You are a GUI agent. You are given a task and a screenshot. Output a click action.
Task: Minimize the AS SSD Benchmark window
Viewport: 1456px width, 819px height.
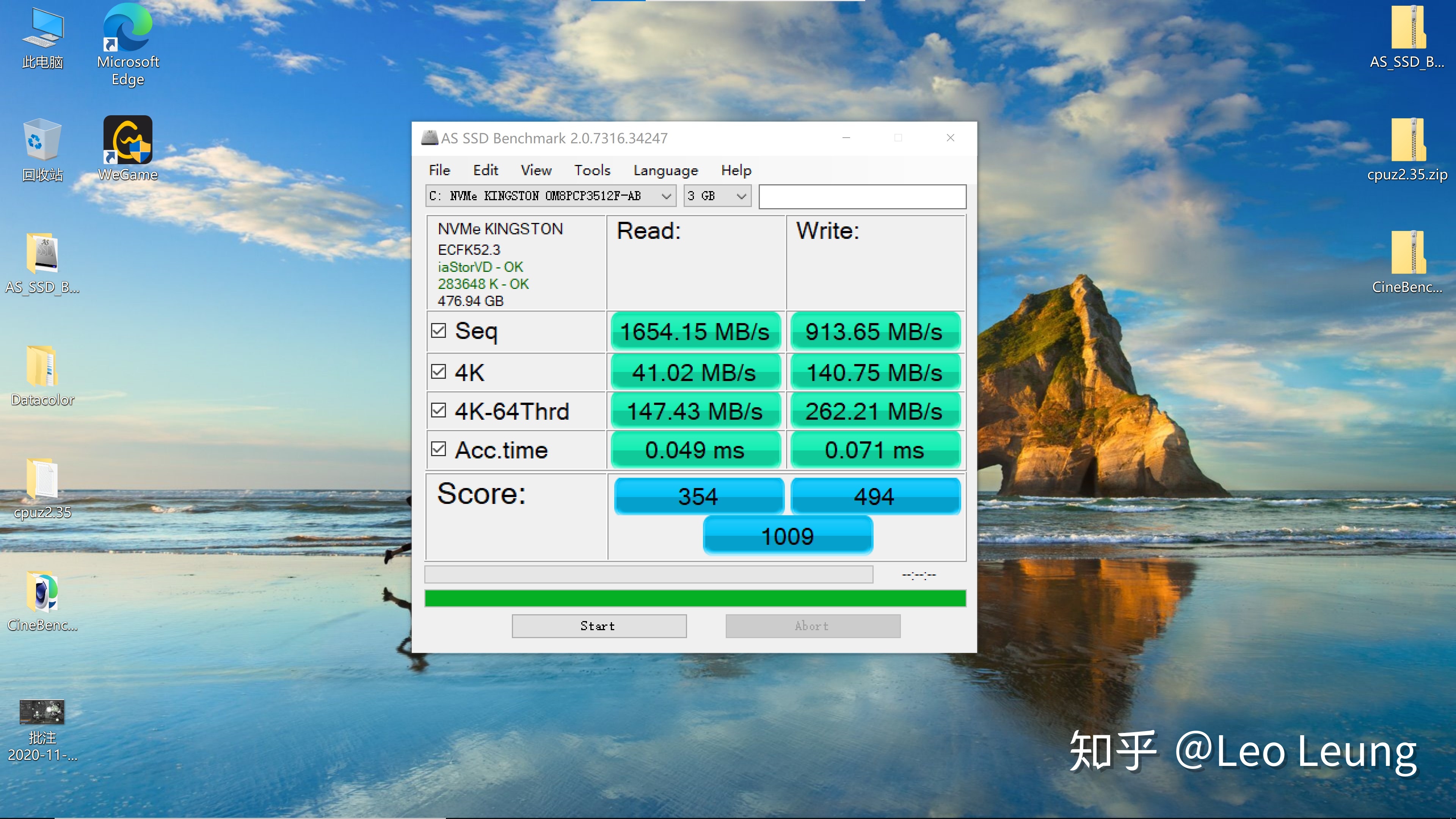tap(846, 138)
